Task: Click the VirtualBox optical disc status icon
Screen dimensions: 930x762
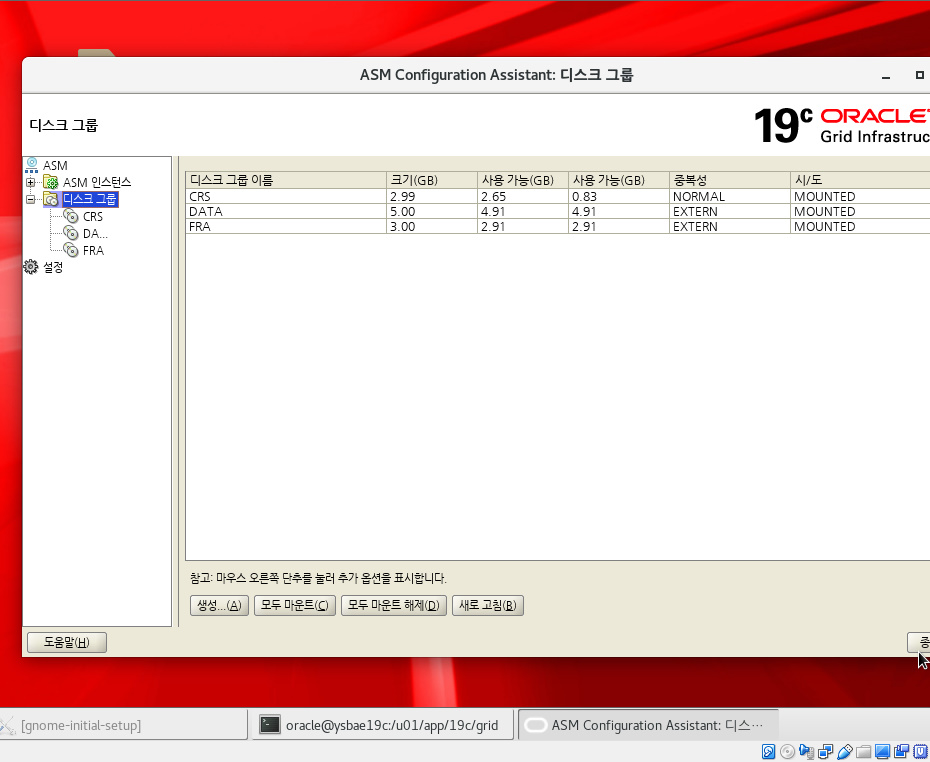Action: coord(787,752)
